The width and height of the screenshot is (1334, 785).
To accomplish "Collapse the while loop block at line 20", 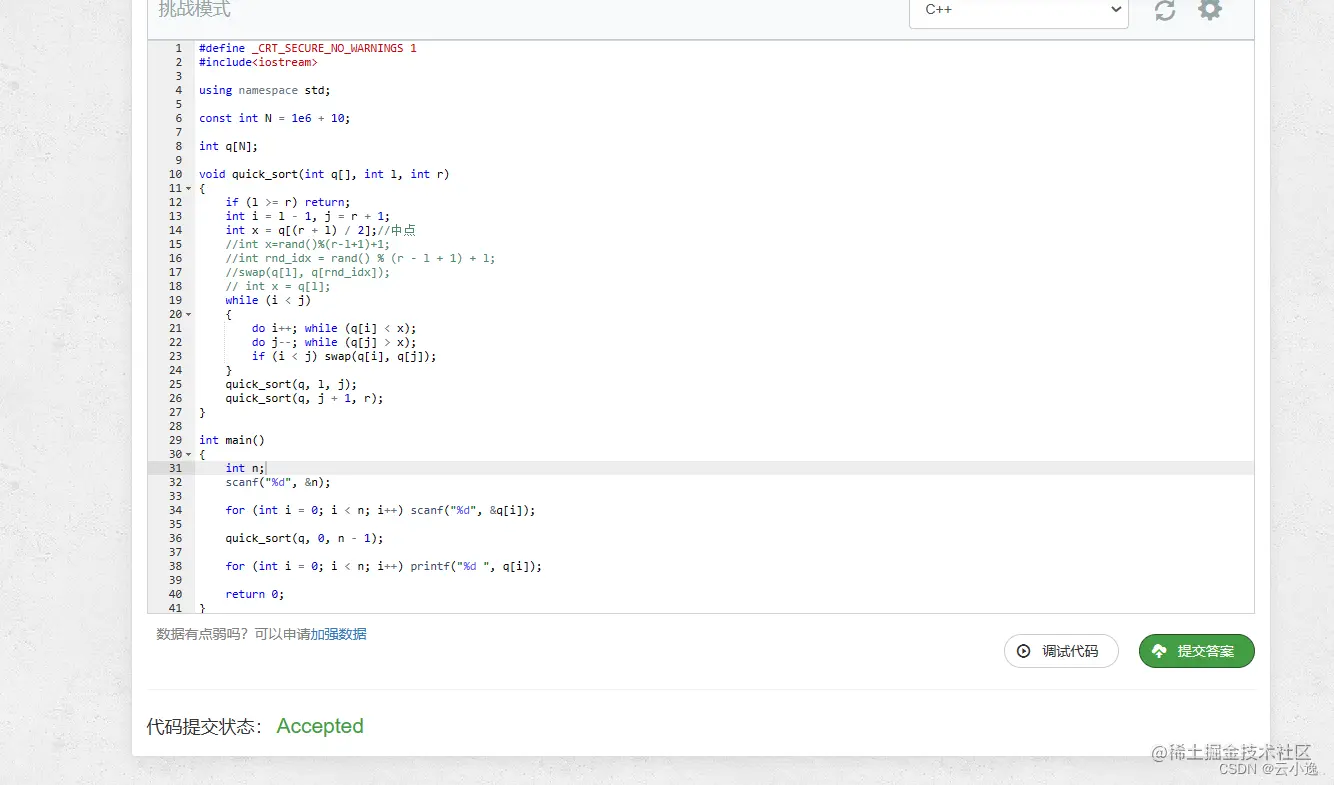I will [189, 314].
